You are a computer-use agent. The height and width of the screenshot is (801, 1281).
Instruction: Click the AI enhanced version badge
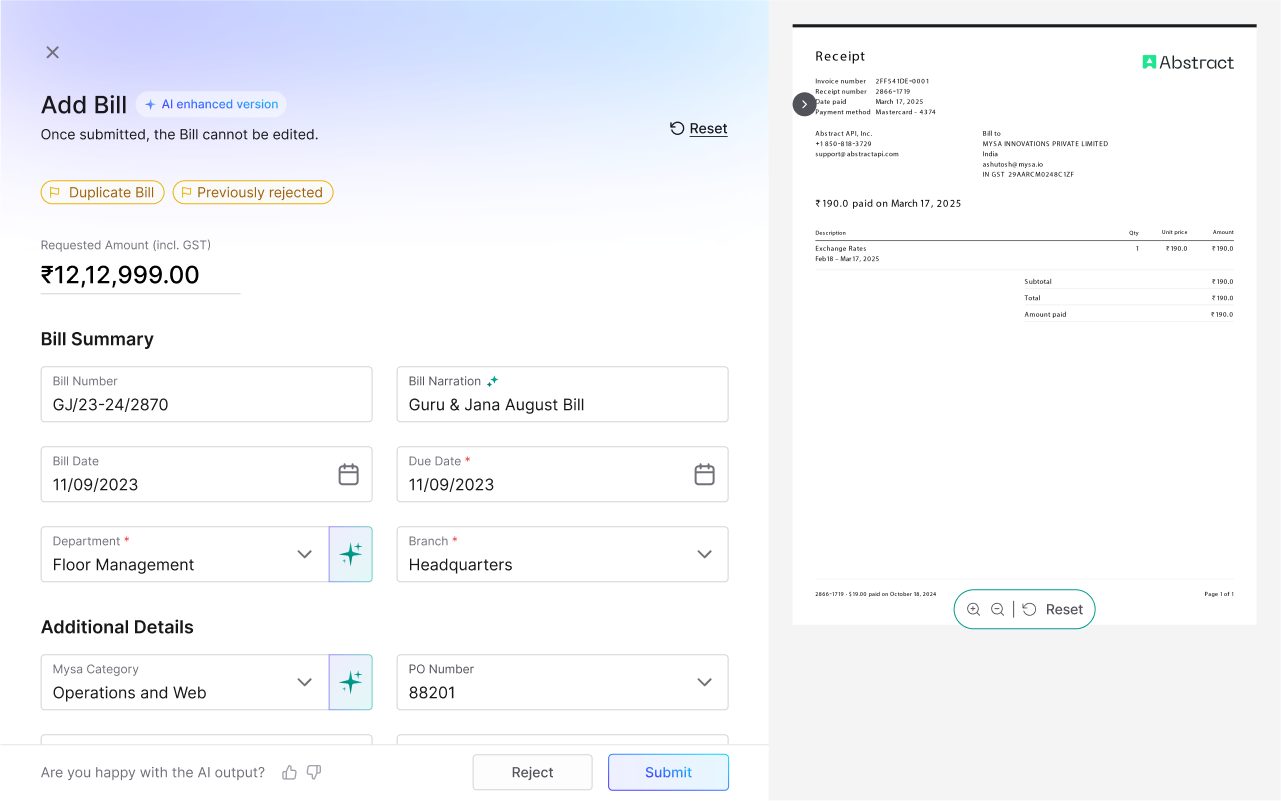211,104
